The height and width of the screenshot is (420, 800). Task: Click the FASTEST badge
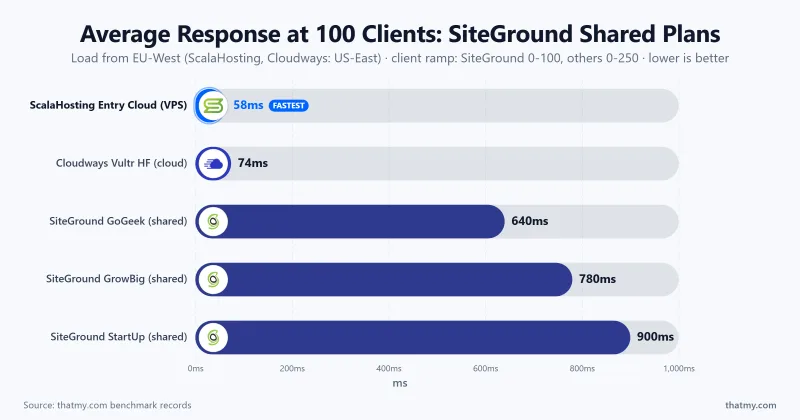(288, 106)
